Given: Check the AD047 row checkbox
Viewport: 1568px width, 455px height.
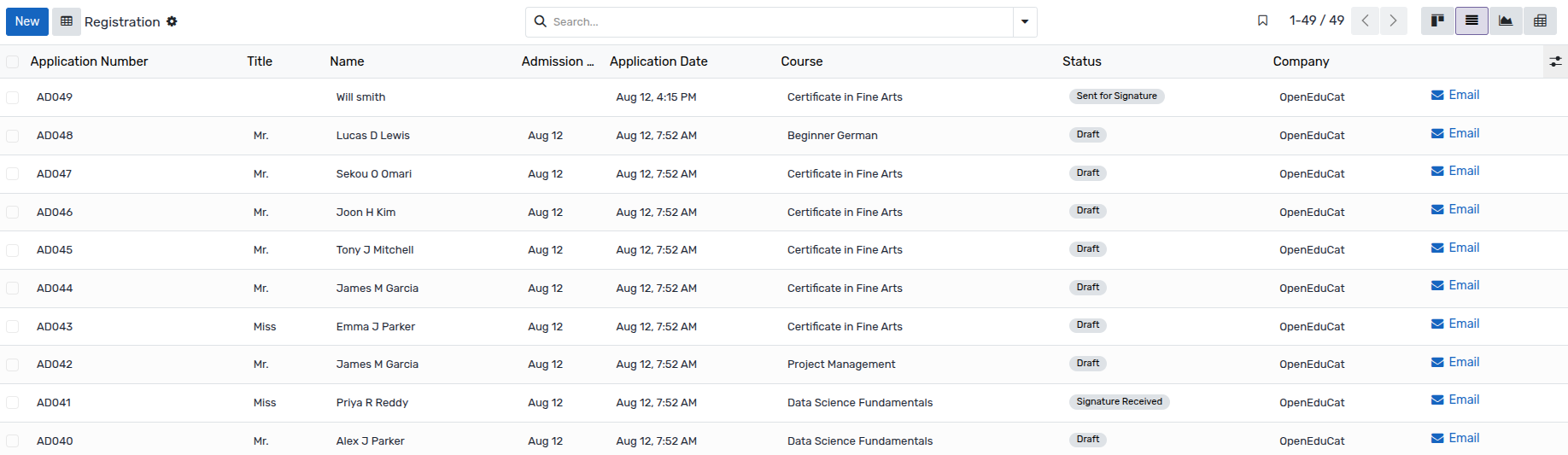Looking at the screenshot, I should pyautogui.click(x=12, y=173).
